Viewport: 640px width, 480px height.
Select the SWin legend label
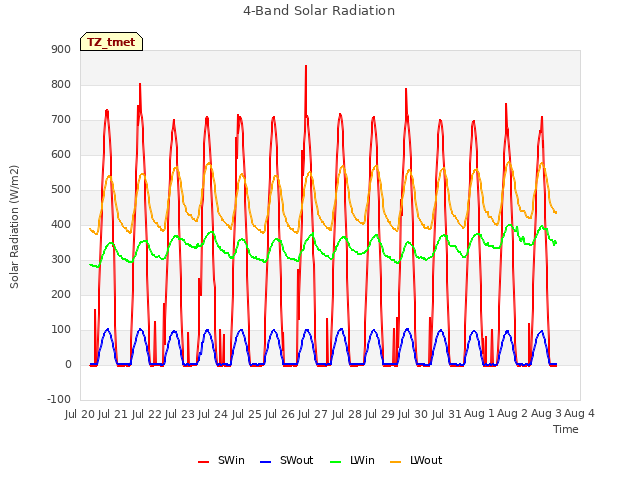(231, 460)
